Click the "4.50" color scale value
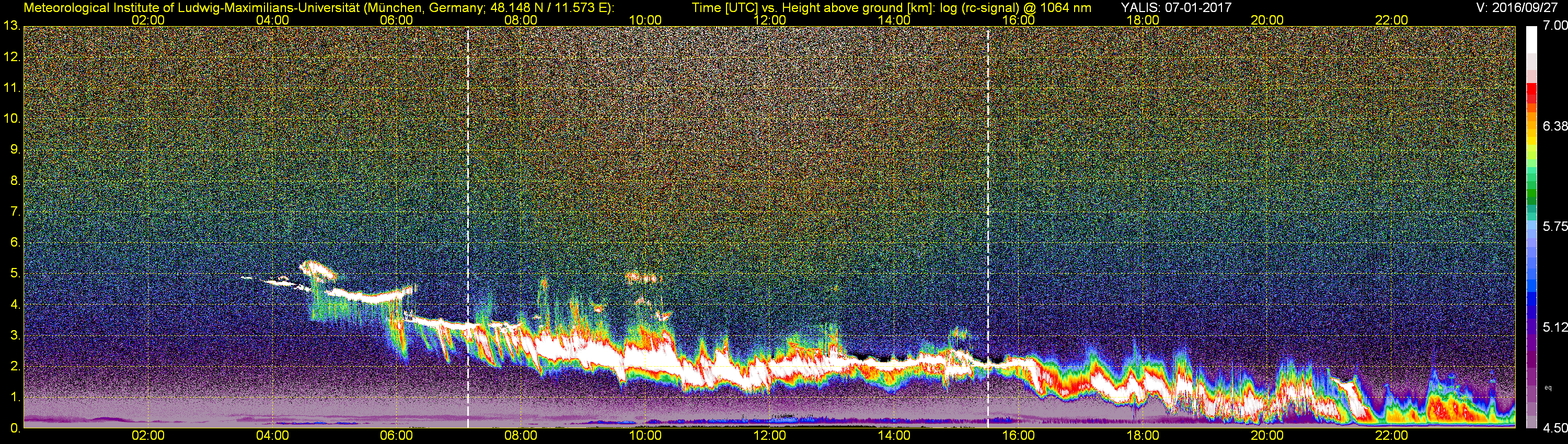The image size is (1568, 444). (x=1555, y=428)
